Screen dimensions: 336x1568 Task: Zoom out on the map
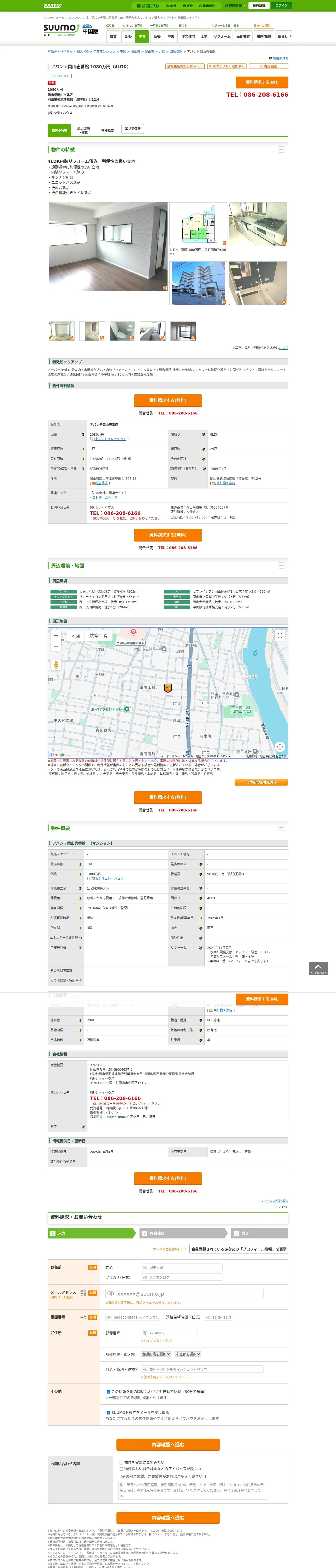[56, 647]
